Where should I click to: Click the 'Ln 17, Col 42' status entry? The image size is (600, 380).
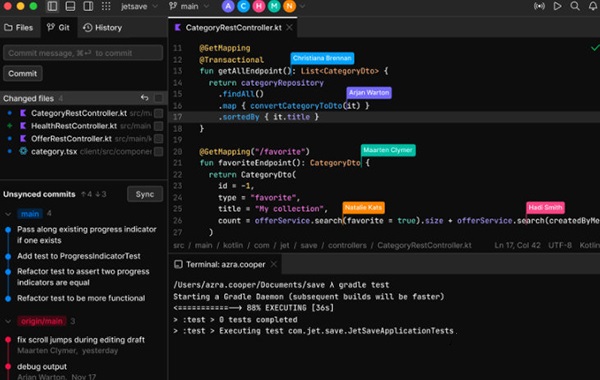point(517,245)
